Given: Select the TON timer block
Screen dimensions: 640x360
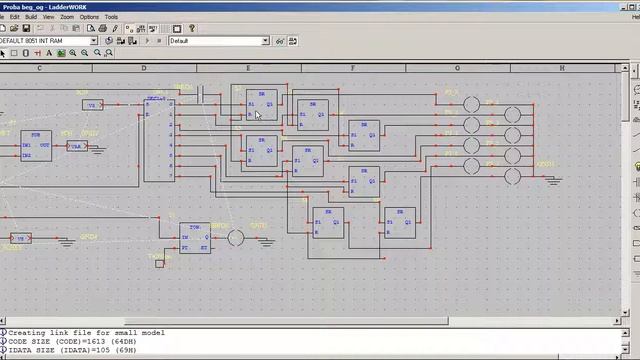Looking at the screenshot, I should pyautogui.click(x=195, y=238).
